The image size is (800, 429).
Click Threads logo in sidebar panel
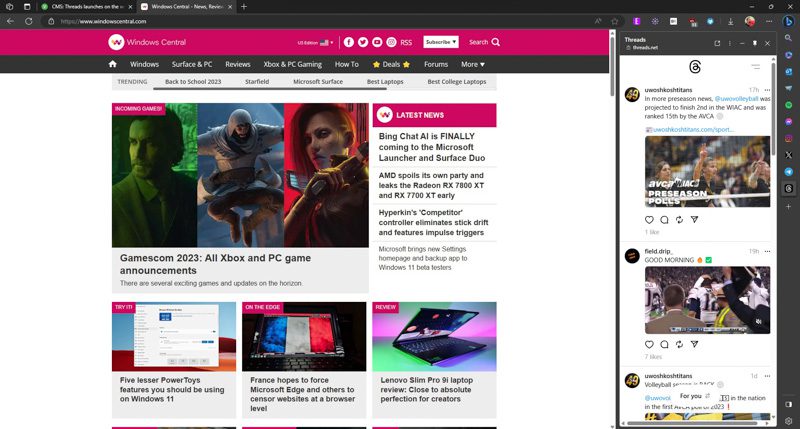click(695, 67)
